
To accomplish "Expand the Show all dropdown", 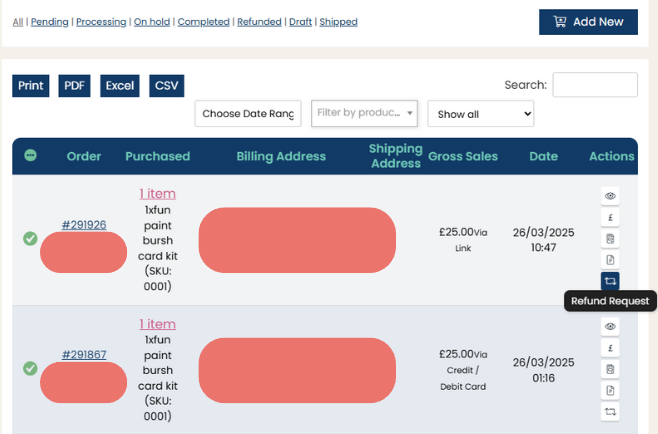I will (480, 114).
